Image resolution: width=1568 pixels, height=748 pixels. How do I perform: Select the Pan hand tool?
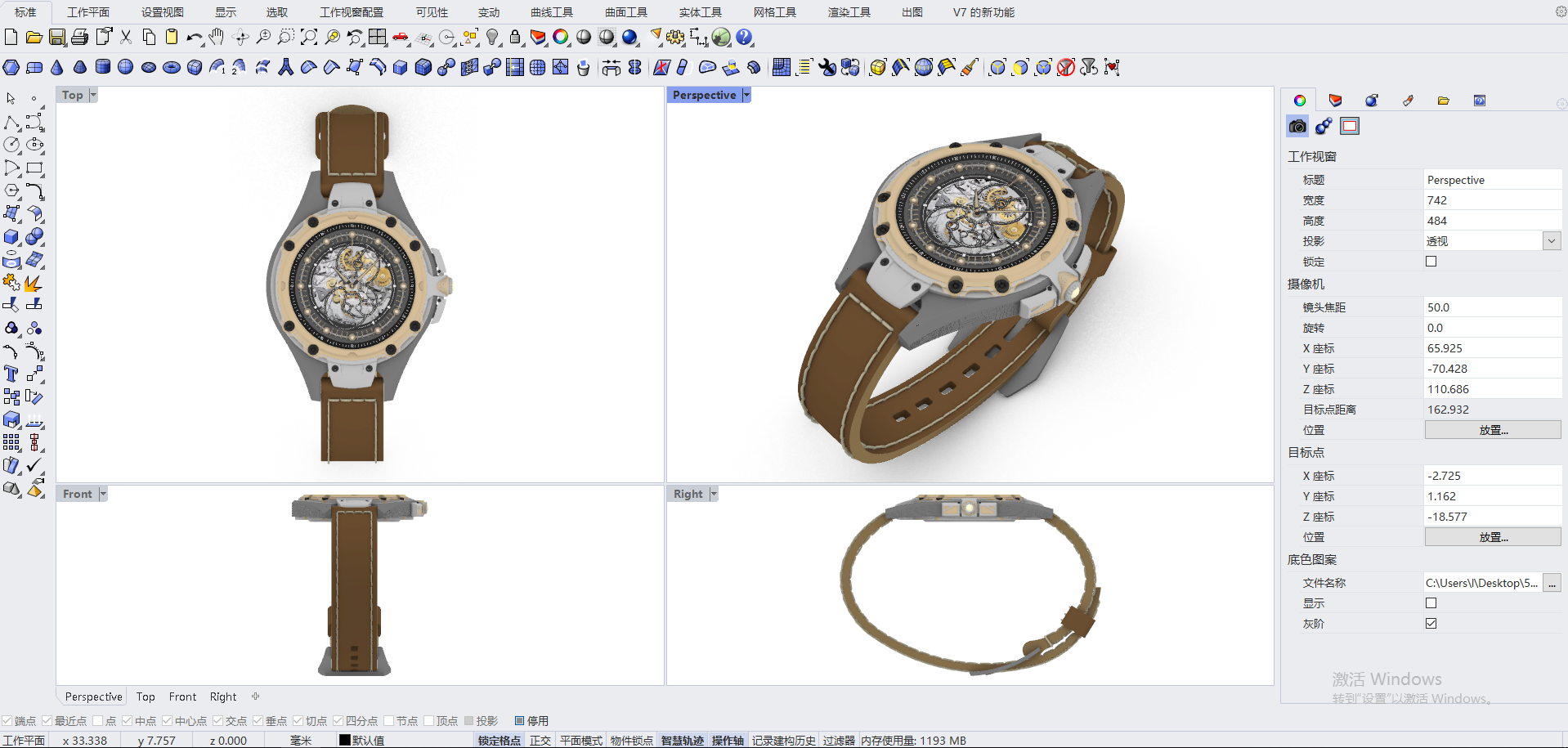coord(217,37)
